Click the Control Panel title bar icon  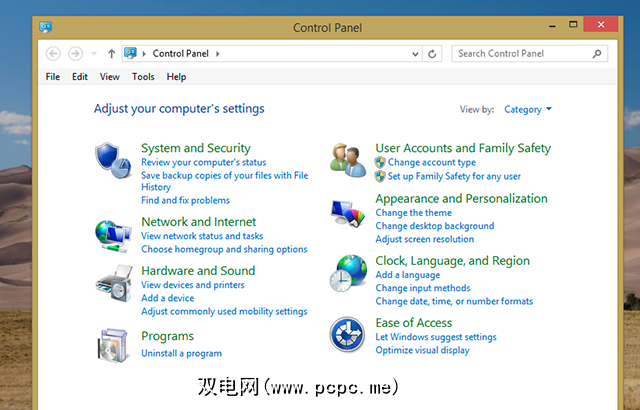45,27
